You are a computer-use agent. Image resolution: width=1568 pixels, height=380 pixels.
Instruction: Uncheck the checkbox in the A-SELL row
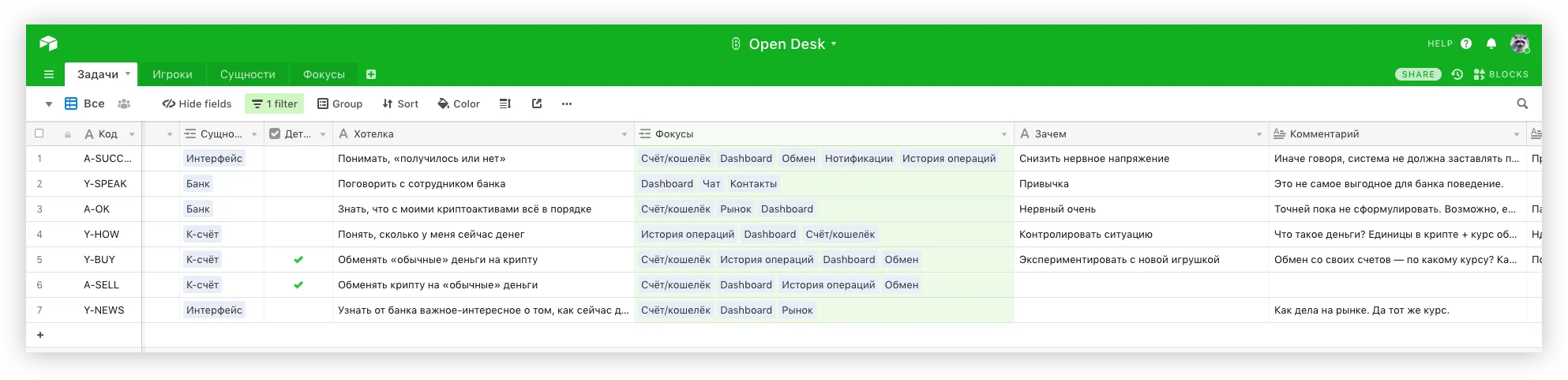298,285
